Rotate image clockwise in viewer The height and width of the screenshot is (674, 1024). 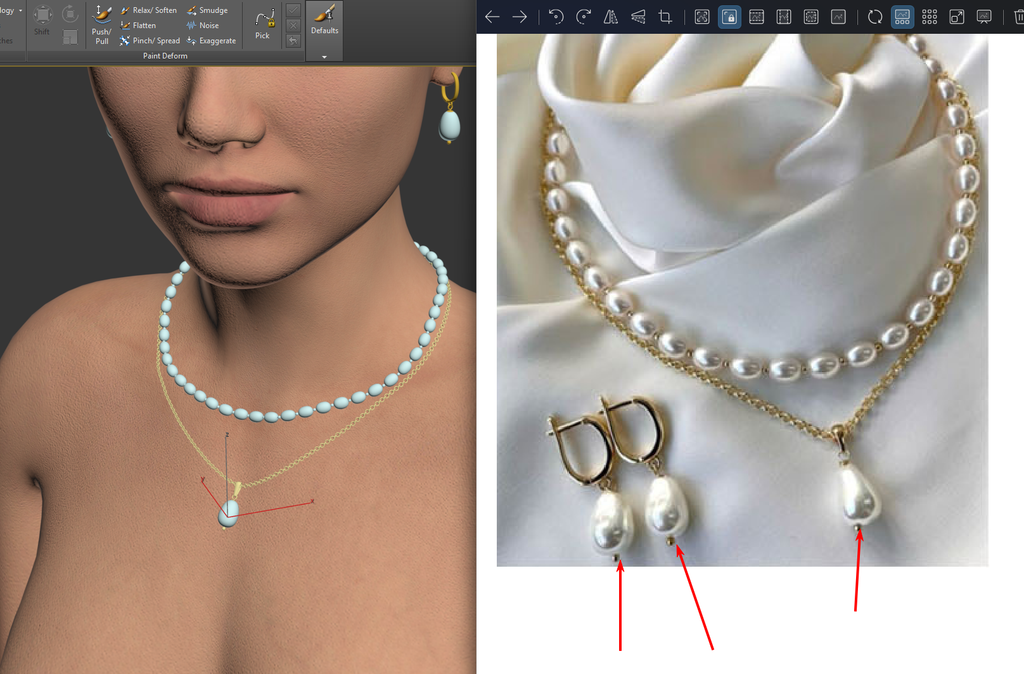pyautogui.click(x=583, y=16)
